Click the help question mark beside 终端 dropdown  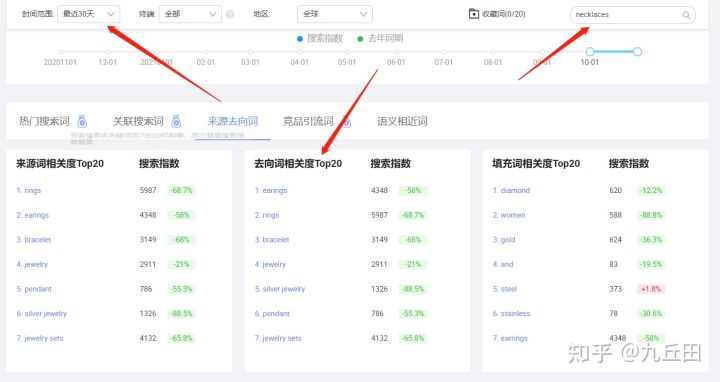tap(230, 14)
